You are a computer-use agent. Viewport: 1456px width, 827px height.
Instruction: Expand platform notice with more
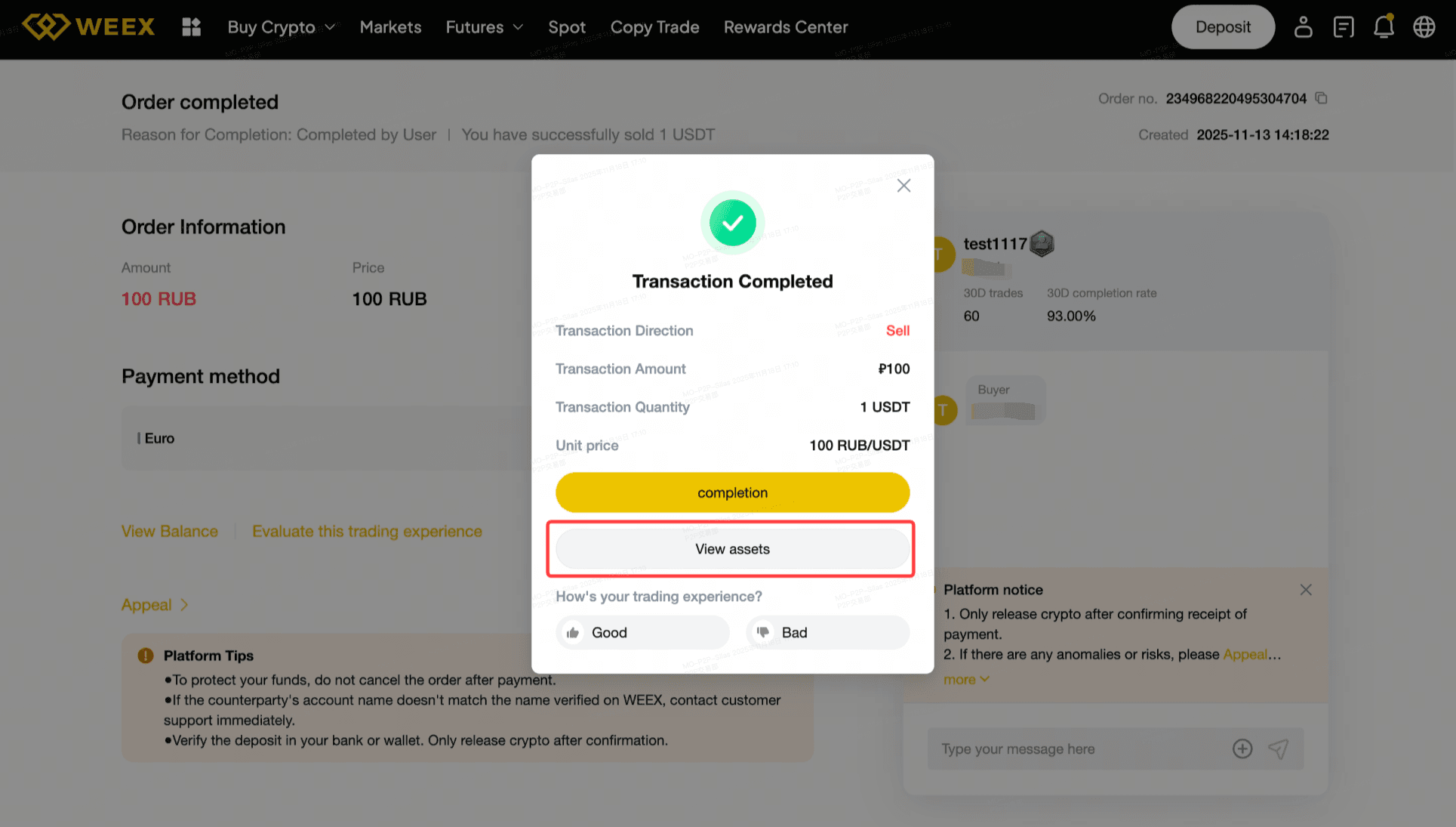(965, 680)
